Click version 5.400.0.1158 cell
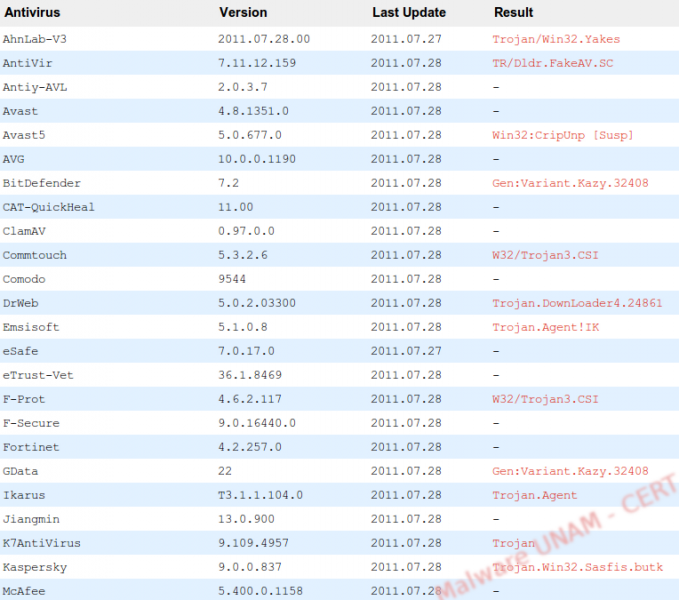 coord(260,591)
